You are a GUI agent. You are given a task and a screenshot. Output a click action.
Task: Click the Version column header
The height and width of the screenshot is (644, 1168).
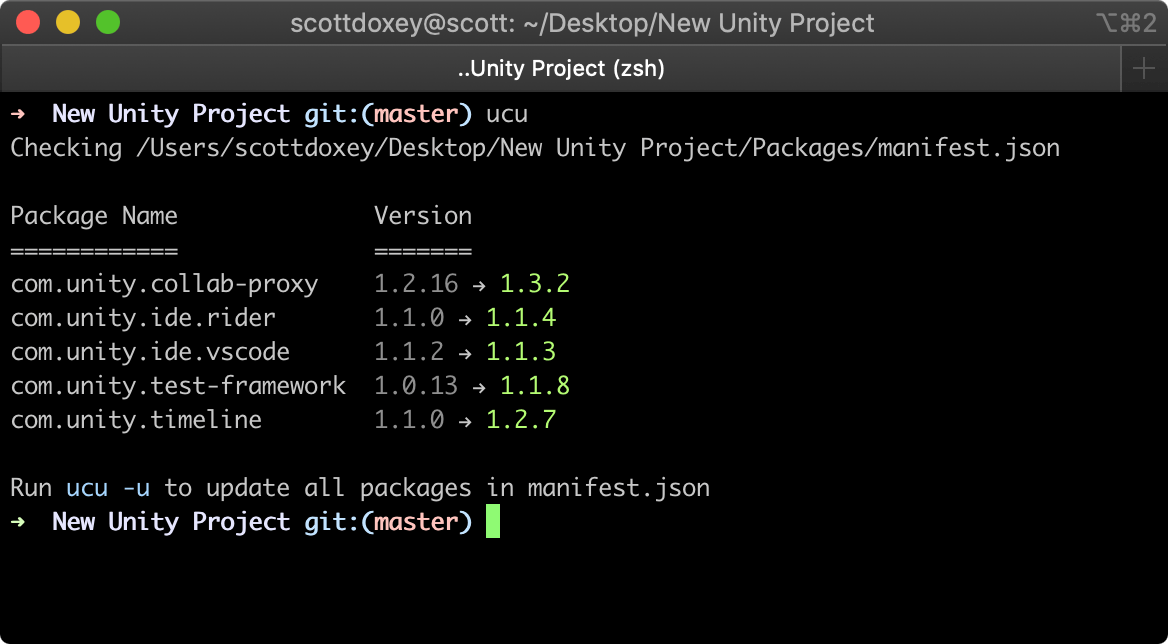423,215
